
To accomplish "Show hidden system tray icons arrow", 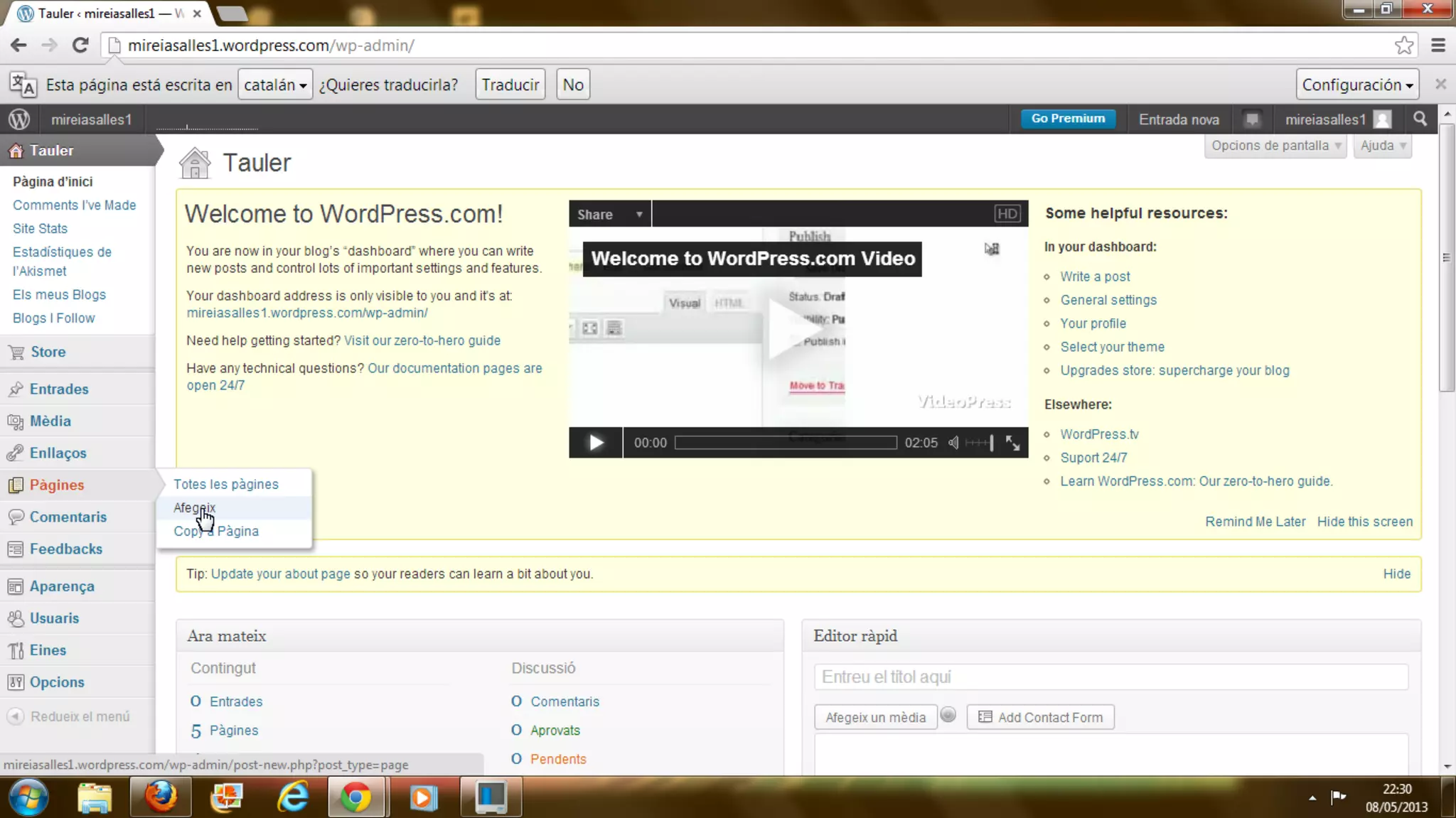I will click(1312, 798).
